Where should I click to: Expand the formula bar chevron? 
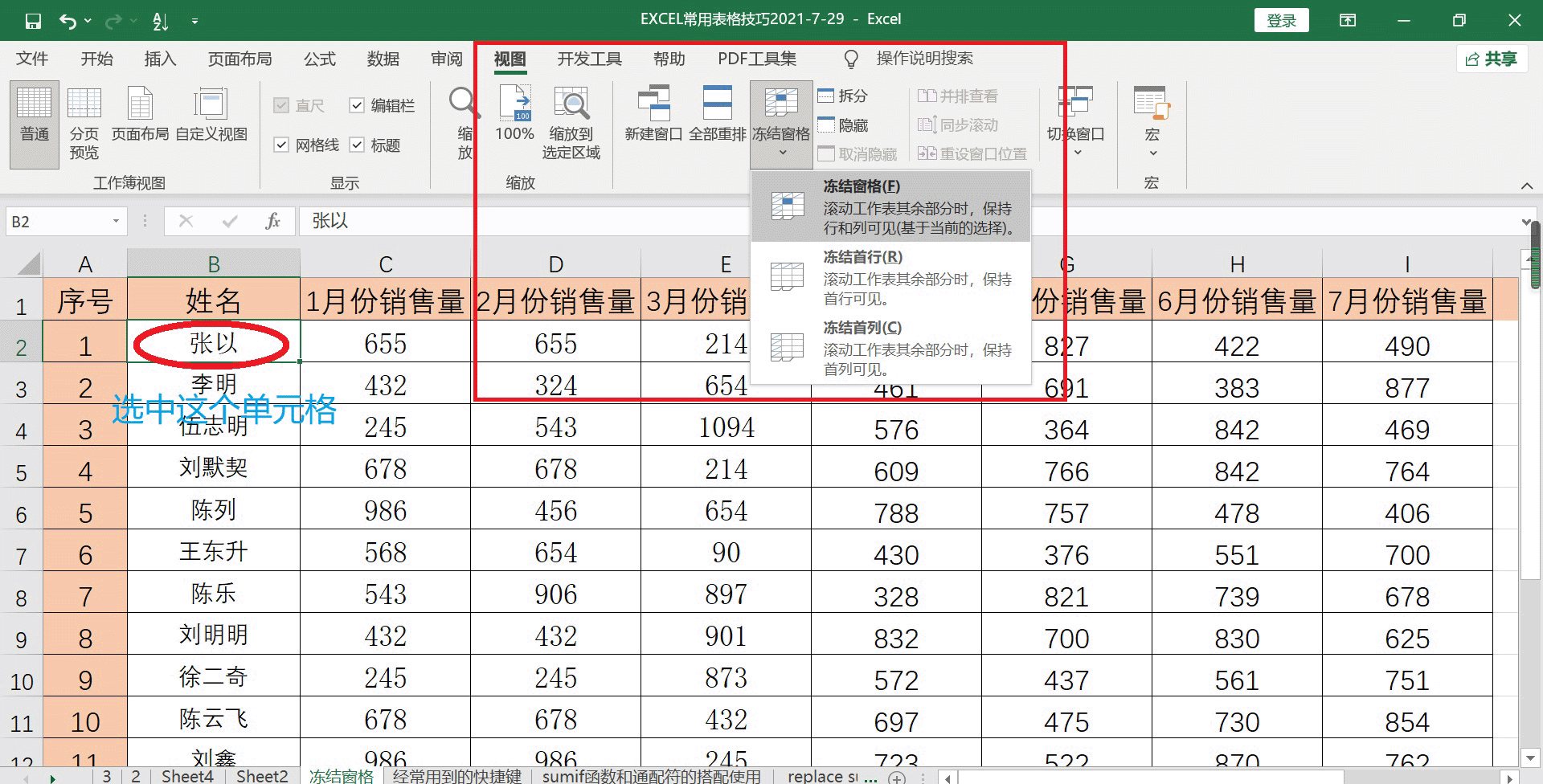point(1526,222)
